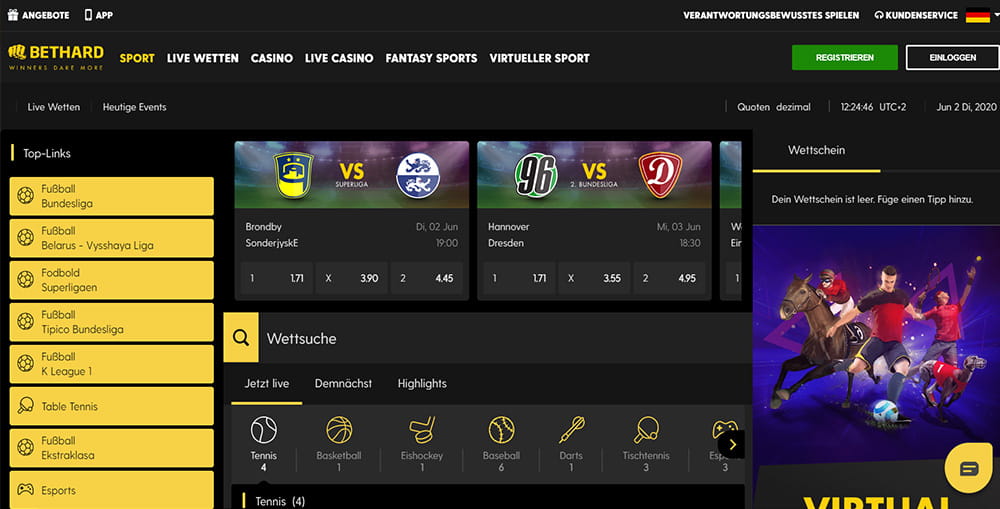Click football icon beside Belarus Vysshaya Liga

click(x=26, y=237)
